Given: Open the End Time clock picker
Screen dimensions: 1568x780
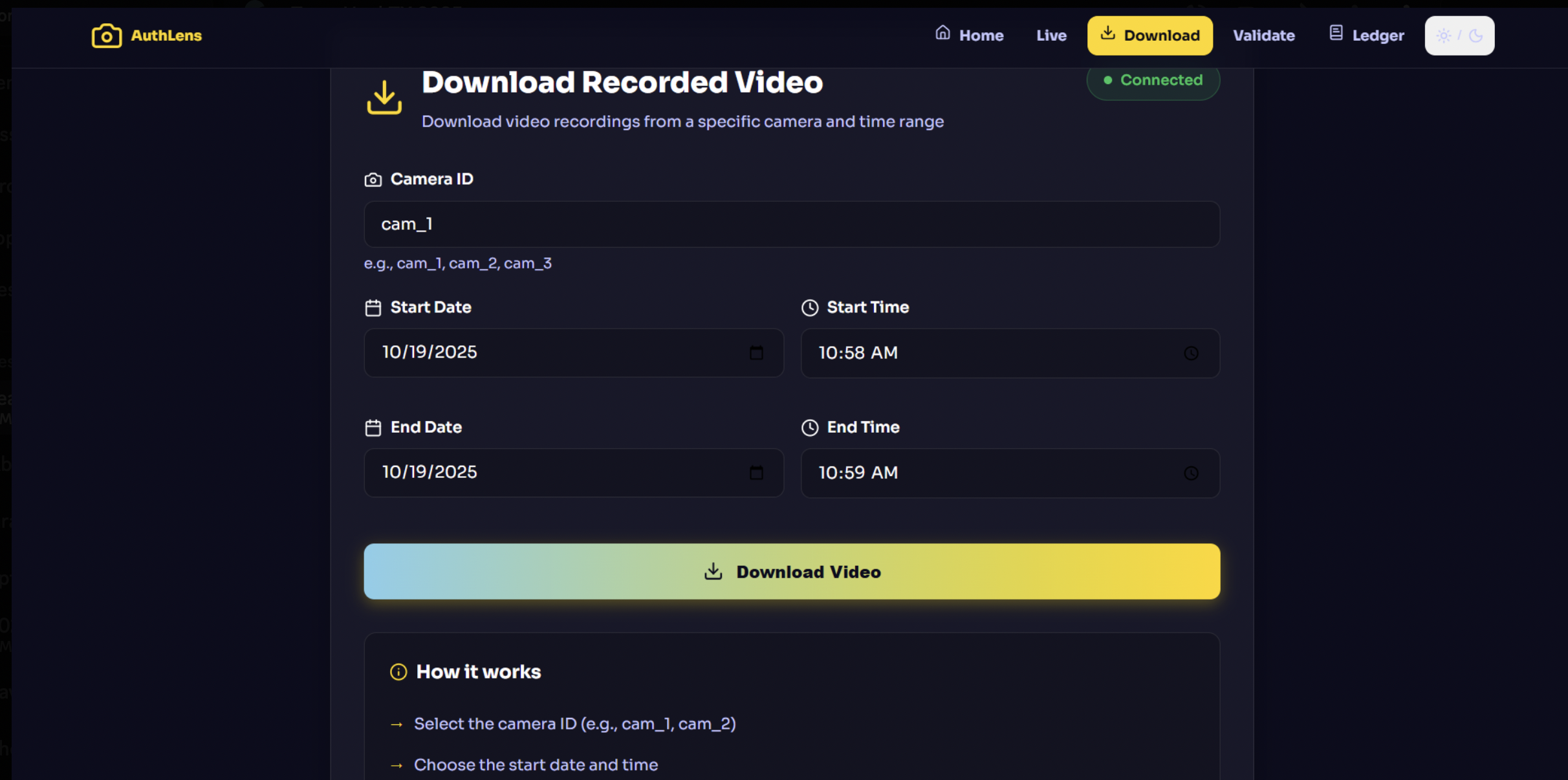Looking at the screenshot, I should [1191, 473].
